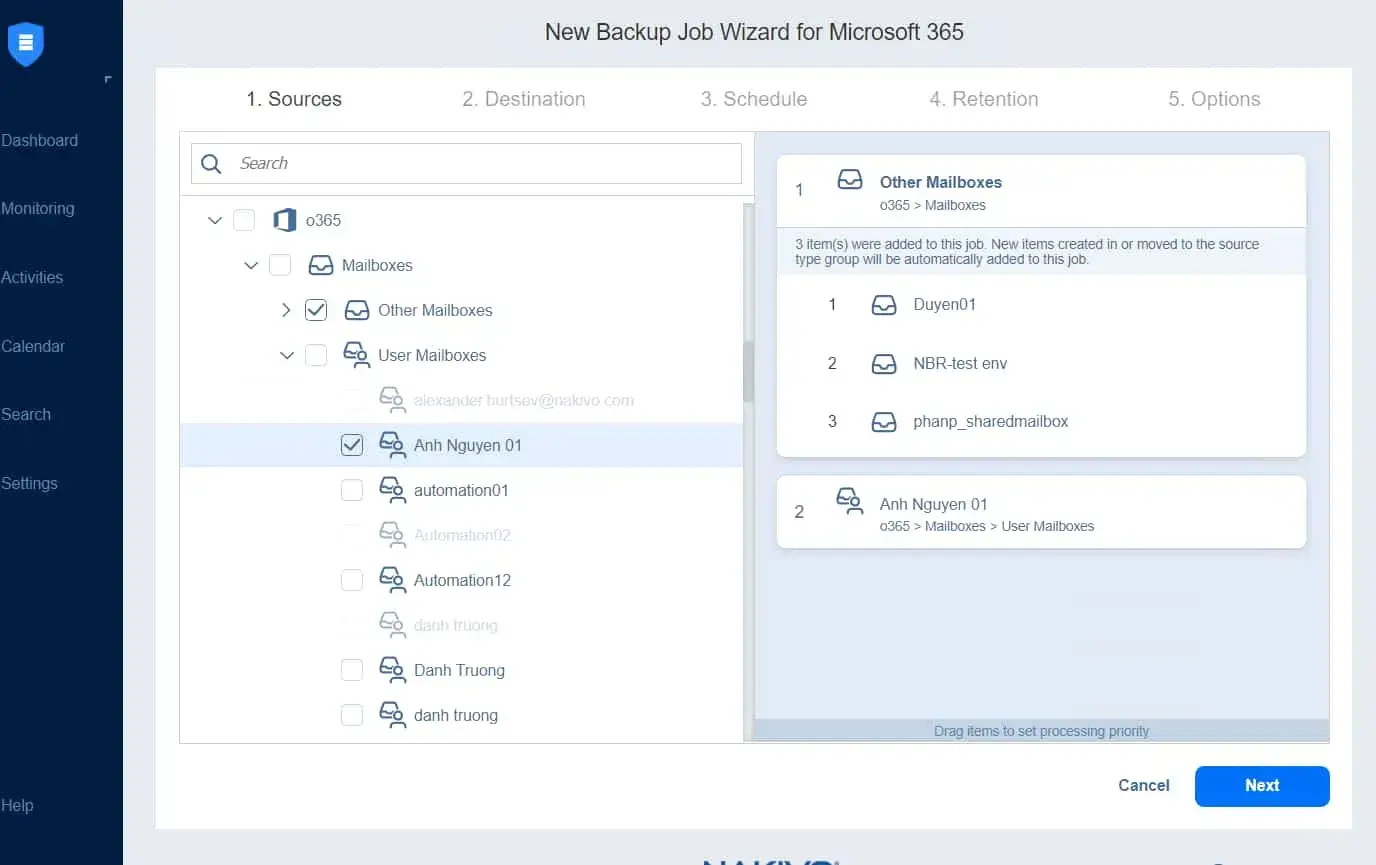
Task: Click the Mailboxes group icon
Action: pos(321,265)
